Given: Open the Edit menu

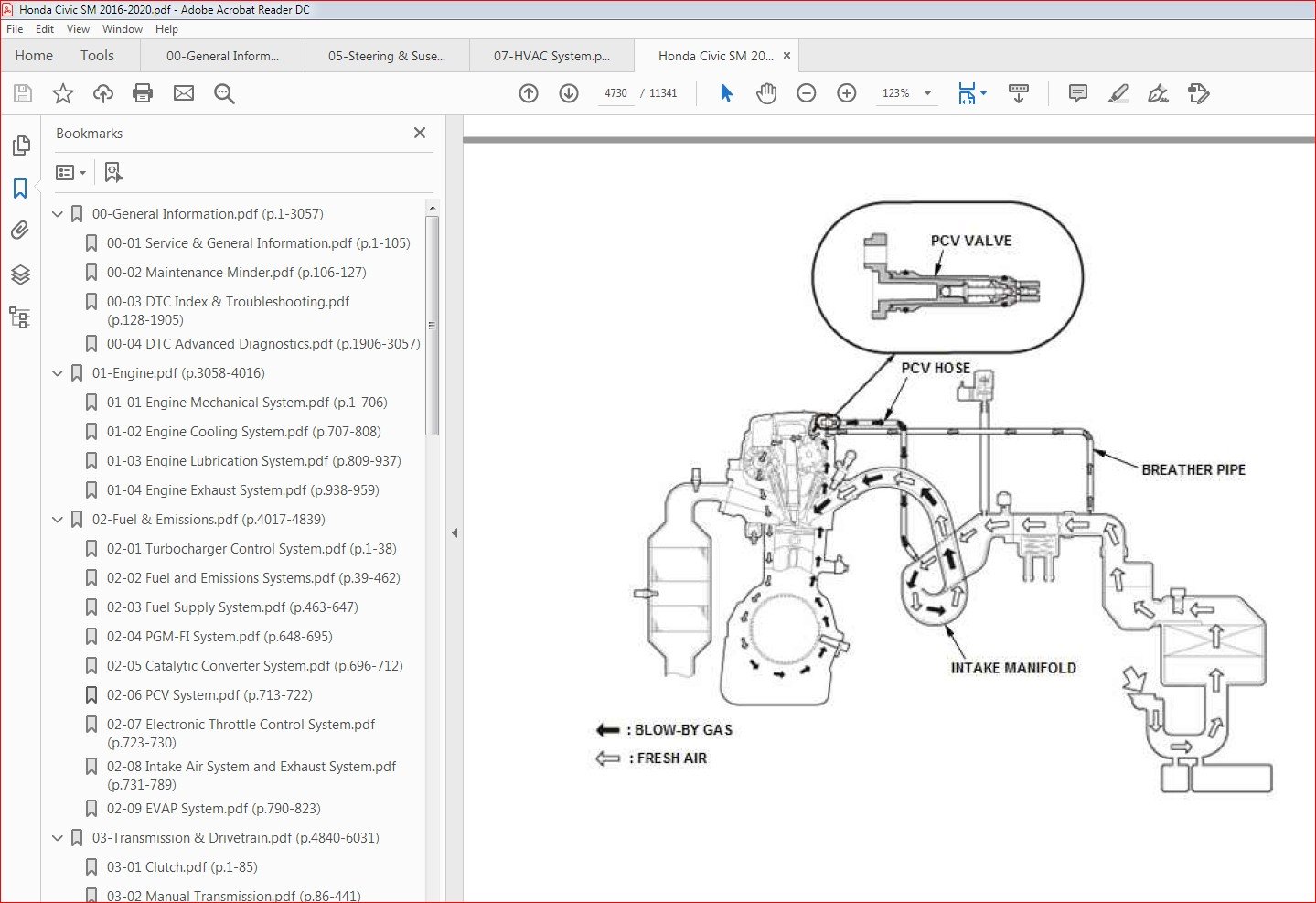Looking at the screenshot, I should coord(45,29).
